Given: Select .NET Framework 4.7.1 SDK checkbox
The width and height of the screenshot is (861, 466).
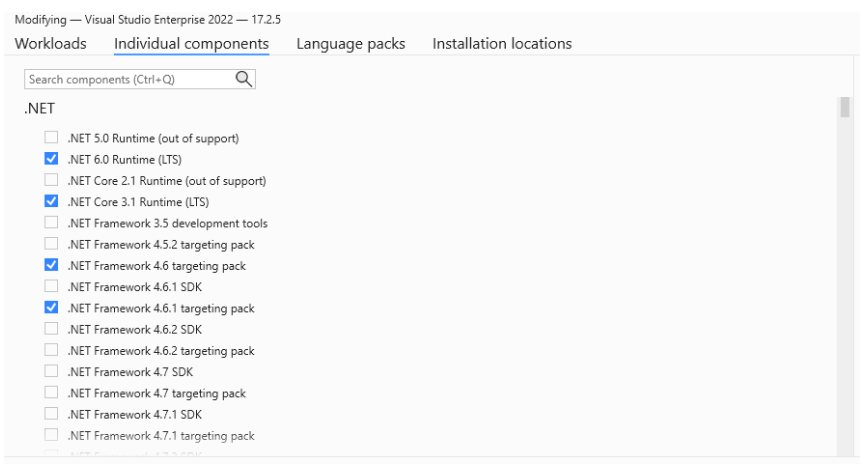Looking at the screenshot, I should [51, 413].
